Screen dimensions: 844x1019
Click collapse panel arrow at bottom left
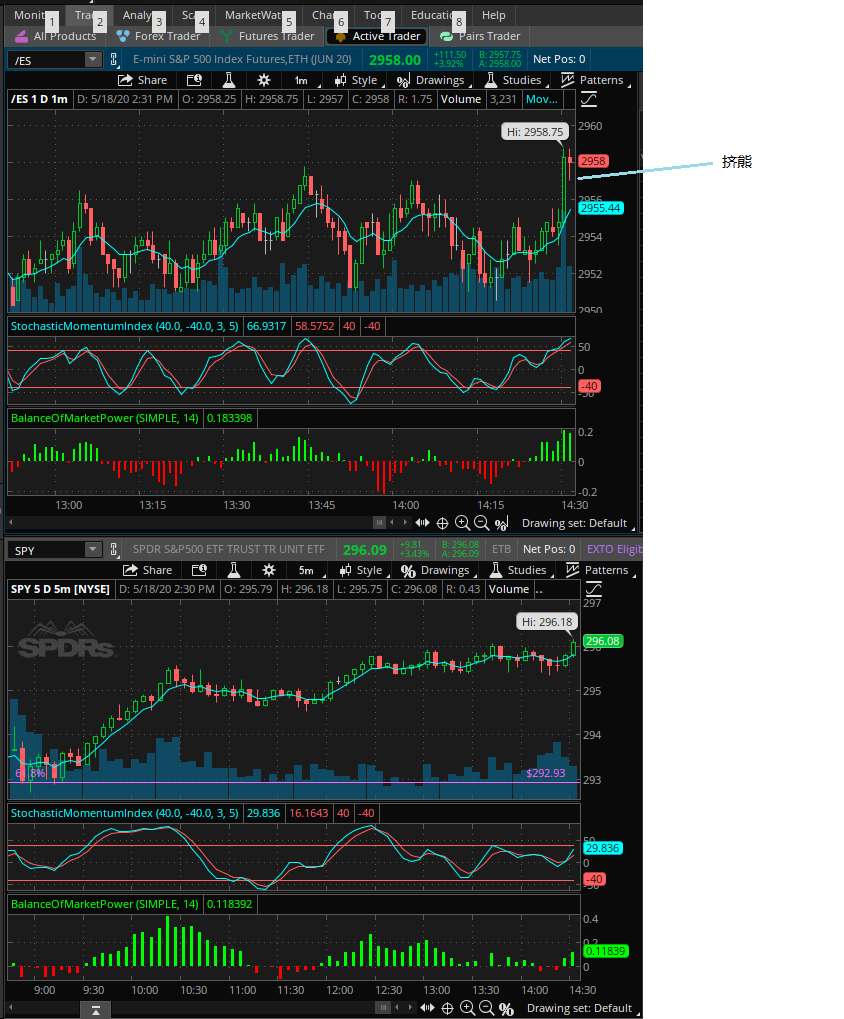coord(96,1010)
